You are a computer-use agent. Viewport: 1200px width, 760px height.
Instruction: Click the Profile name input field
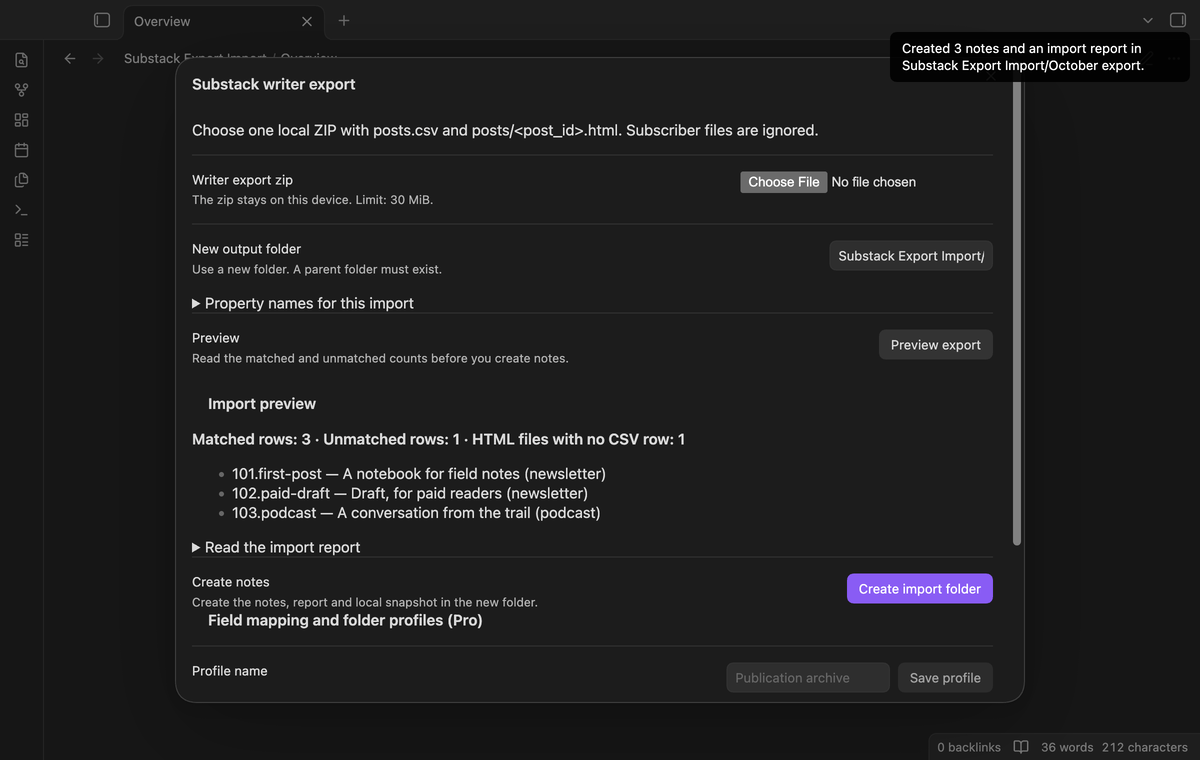808,678
